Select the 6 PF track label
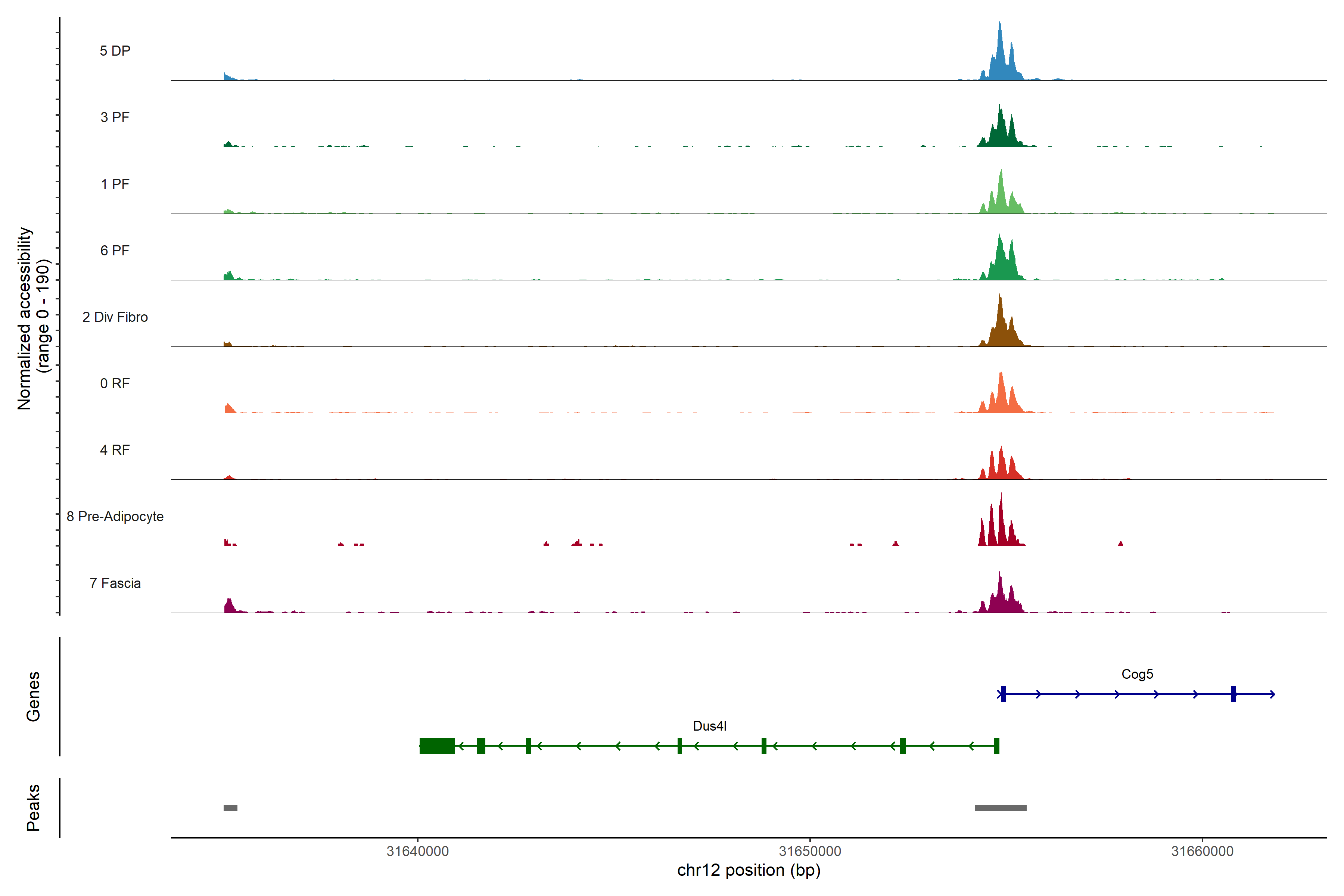 pyautogui.click(x=115, y=250)
